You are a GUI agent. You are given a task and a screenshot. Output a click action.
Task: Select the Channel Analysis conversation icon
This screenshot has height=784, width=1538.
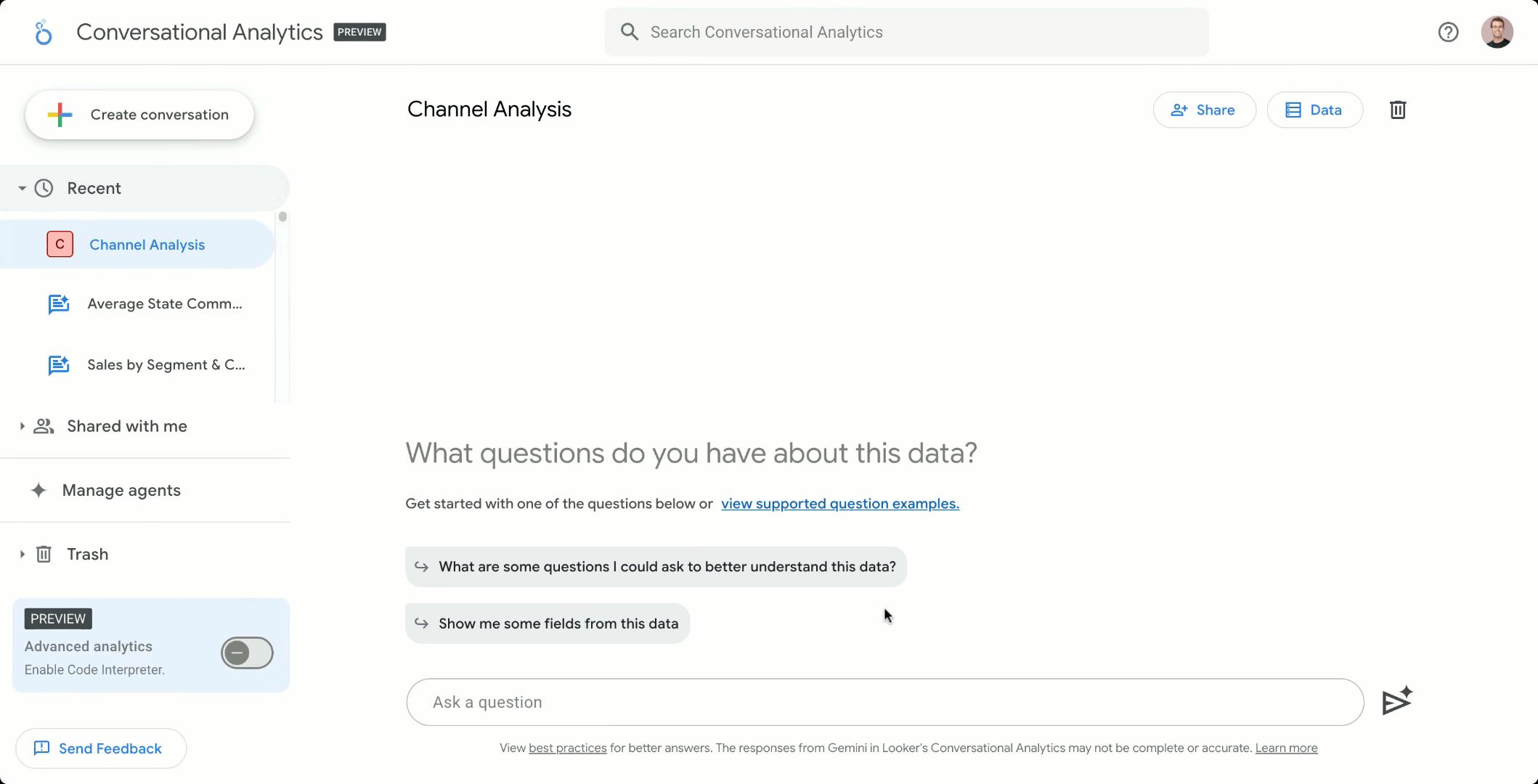tap(60, 244)
